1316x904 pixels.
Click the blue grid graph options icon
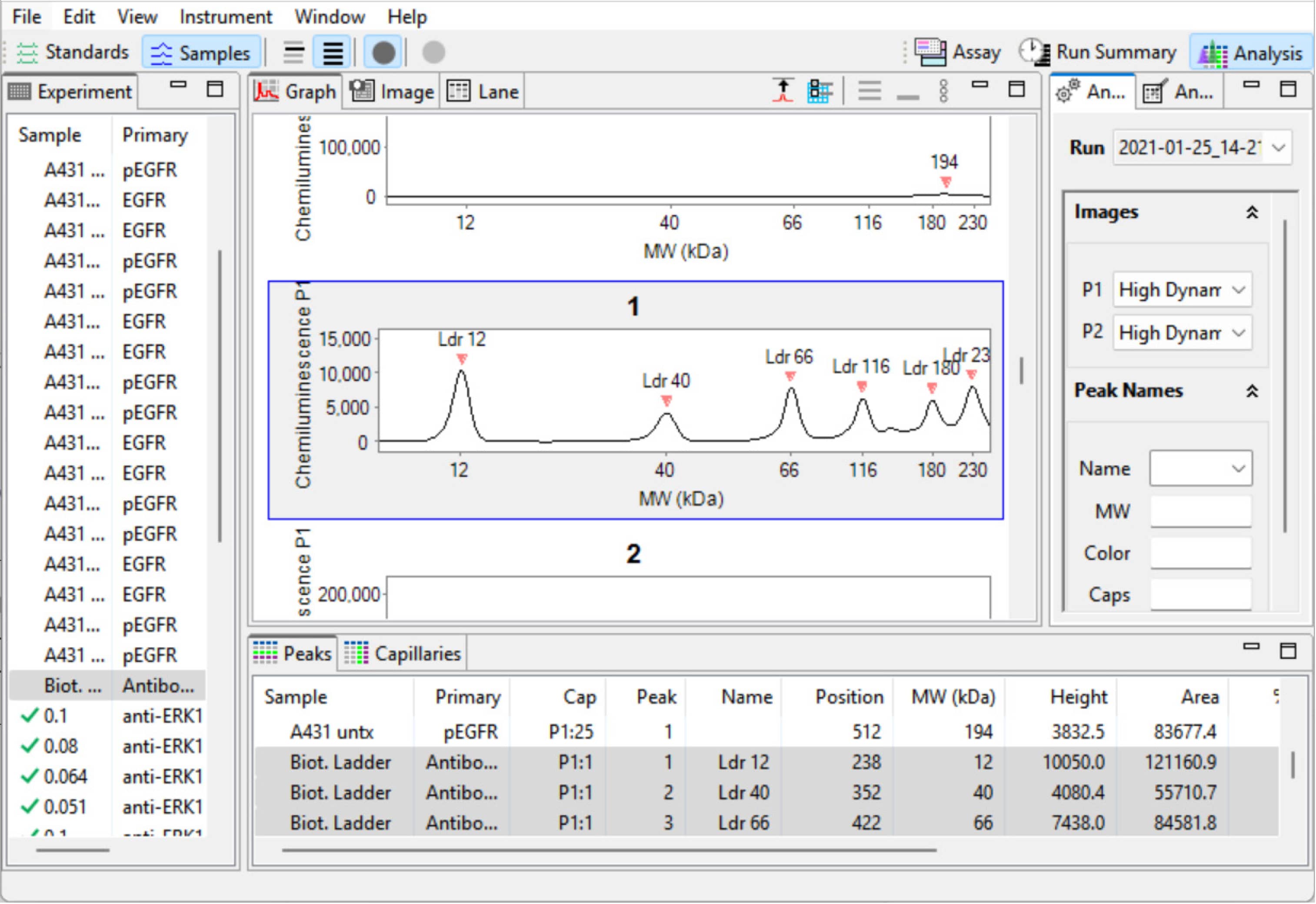point(819,91)
